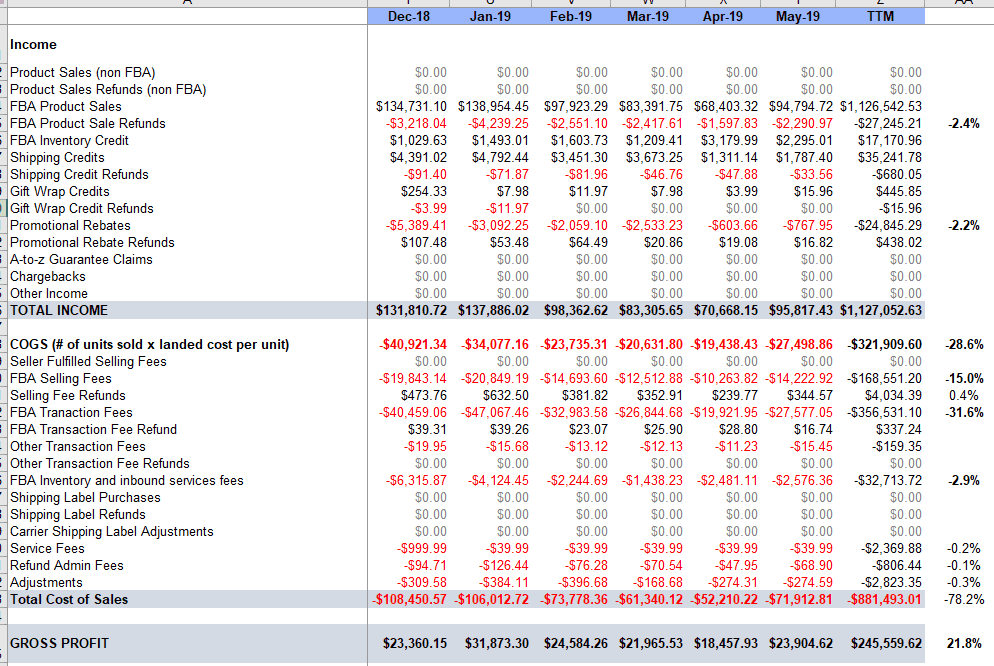Click the -28.6% COGS percentage cell
The height and width of the screenshot is (666, 994).
[x=963, y=345]
